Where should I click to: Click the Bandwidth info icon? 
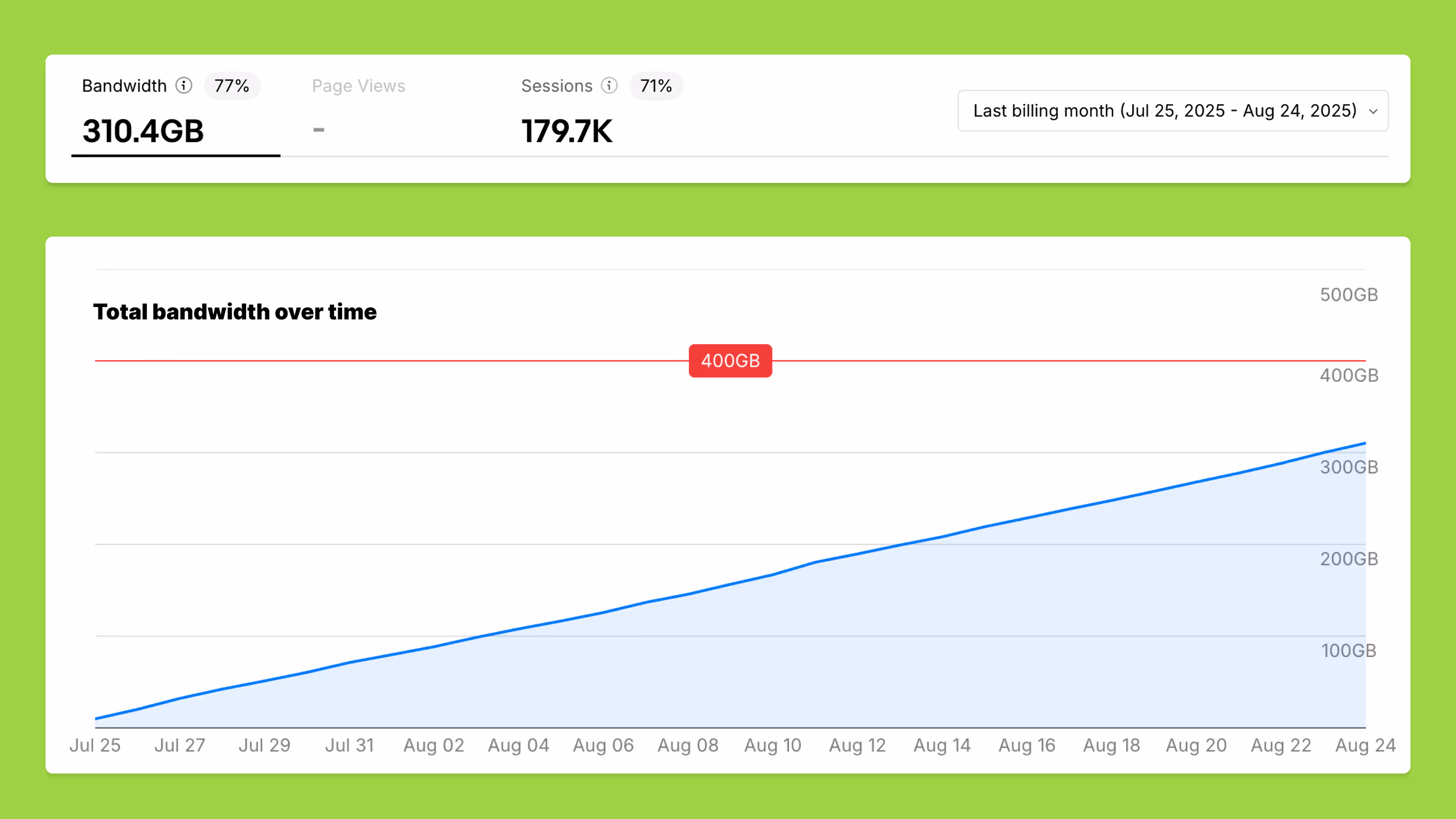(x=184, y=86)
